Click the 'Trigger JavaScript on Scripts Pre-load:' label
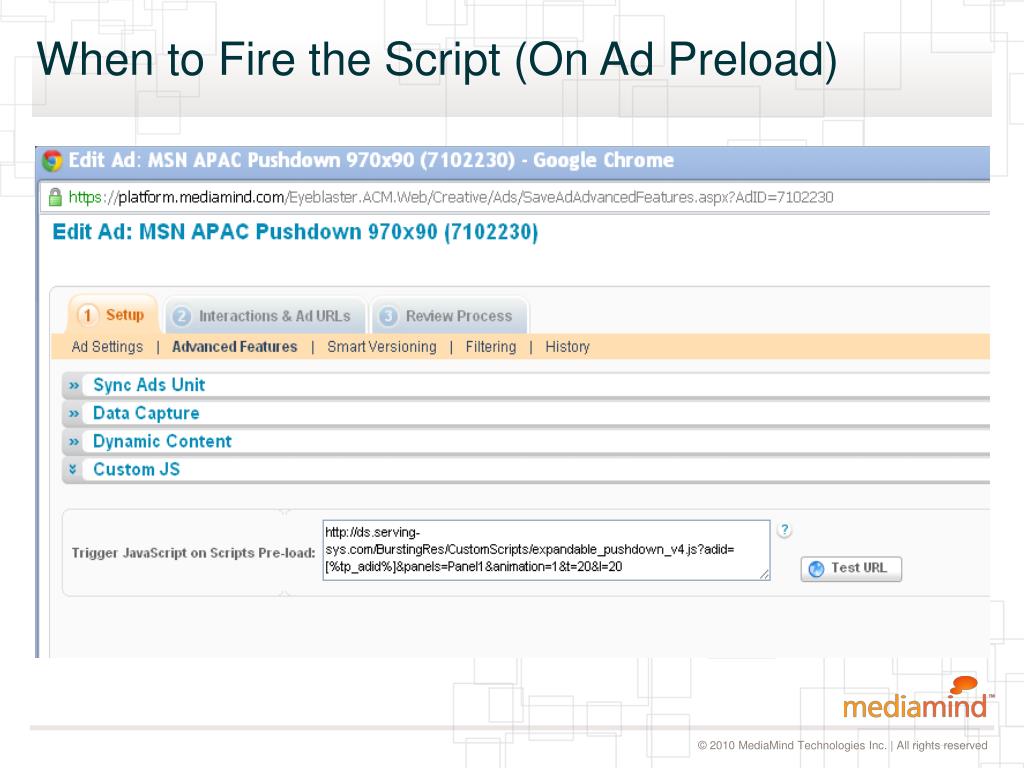This screenshot has width=1024, height=768. [193, 553]
